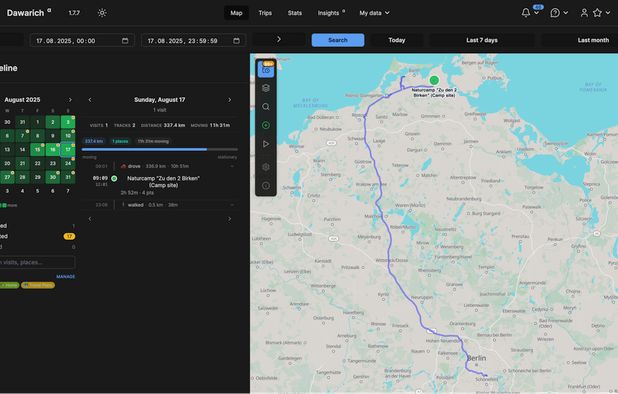Select August 16 in calendar
This screenshot has width=618, height=394.
point(52,149)
